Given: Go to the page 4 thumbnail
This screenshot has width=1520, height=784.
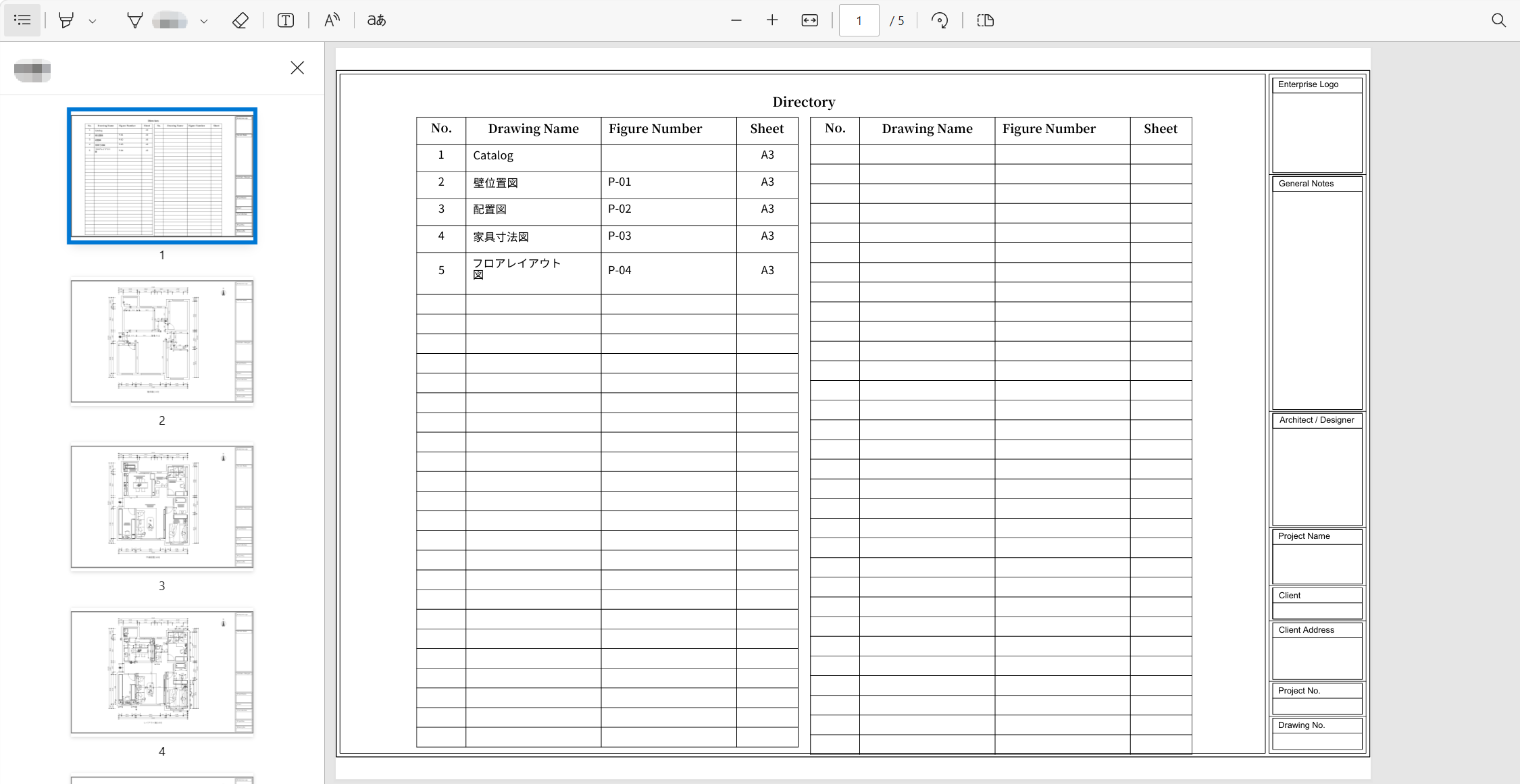Looking at the screenshot, I should (162, 673).
